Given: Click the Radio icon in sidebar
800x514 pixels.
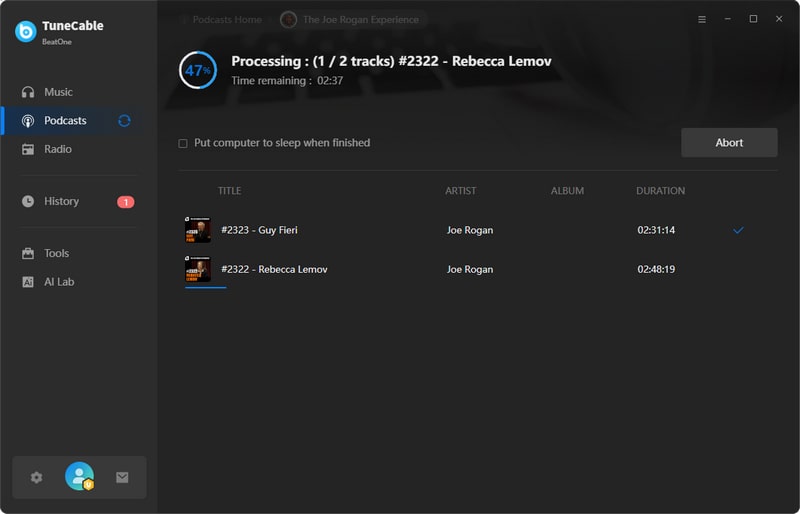Looking at the screenshot, I should 28,149.
